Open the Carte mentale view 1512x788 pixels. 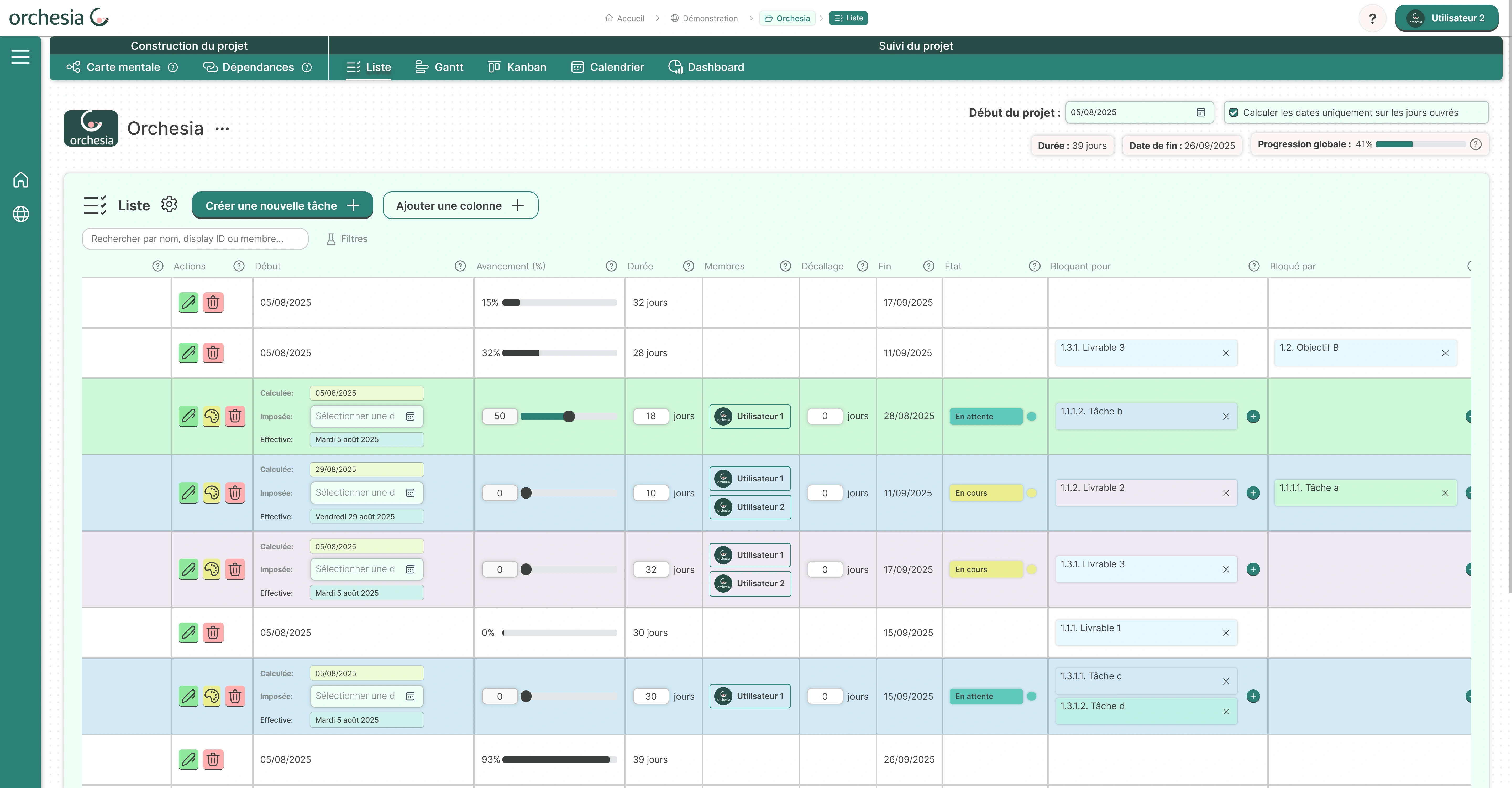point(113,67)
